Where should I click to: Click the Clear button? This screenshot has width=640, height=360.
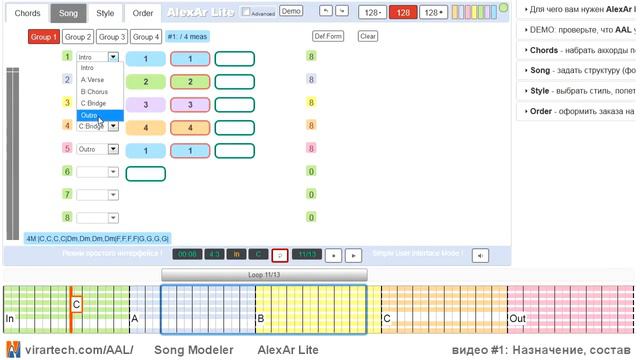[368, 36]
